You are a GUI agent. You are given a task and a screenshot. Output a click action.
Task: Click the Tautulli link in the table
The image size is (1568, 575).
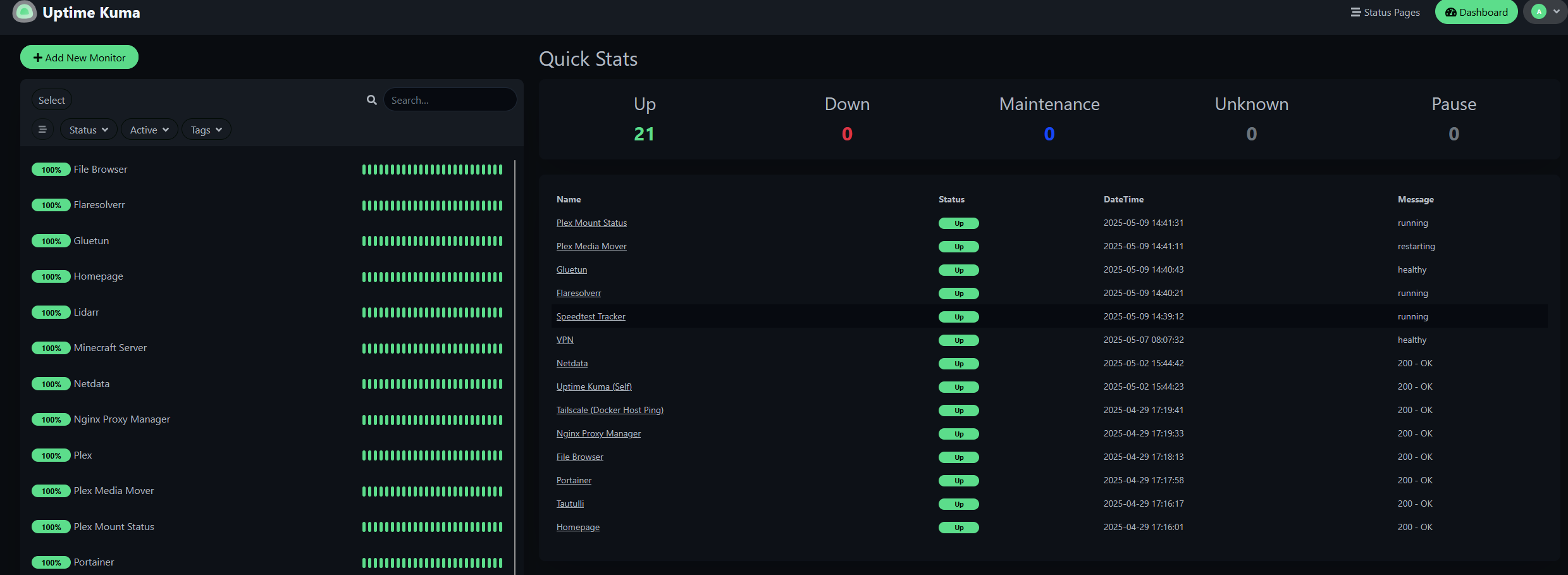point(570,504)
